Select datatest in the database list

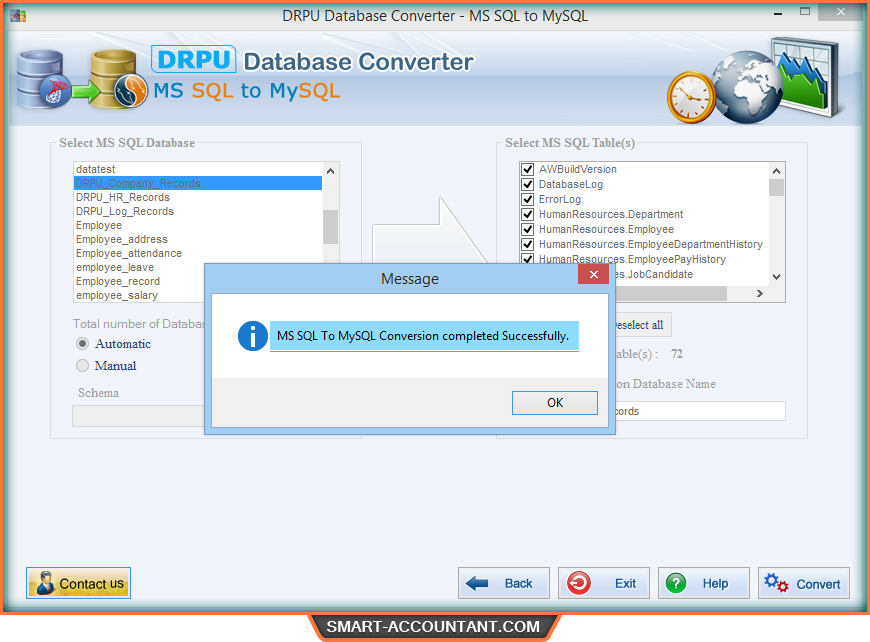[x=198, y=169]
